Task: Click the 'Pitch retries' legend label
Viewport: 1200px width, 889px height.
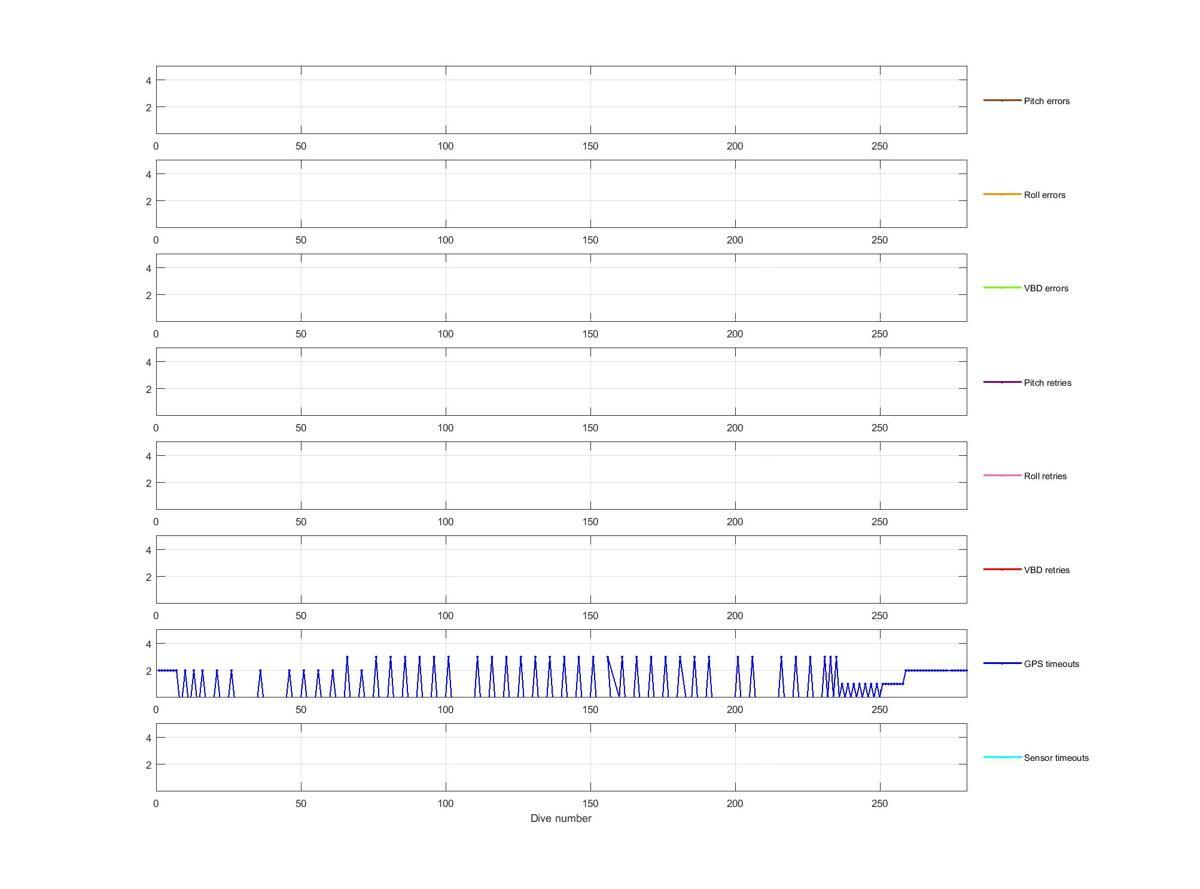Action: (x=1047, y=383)
